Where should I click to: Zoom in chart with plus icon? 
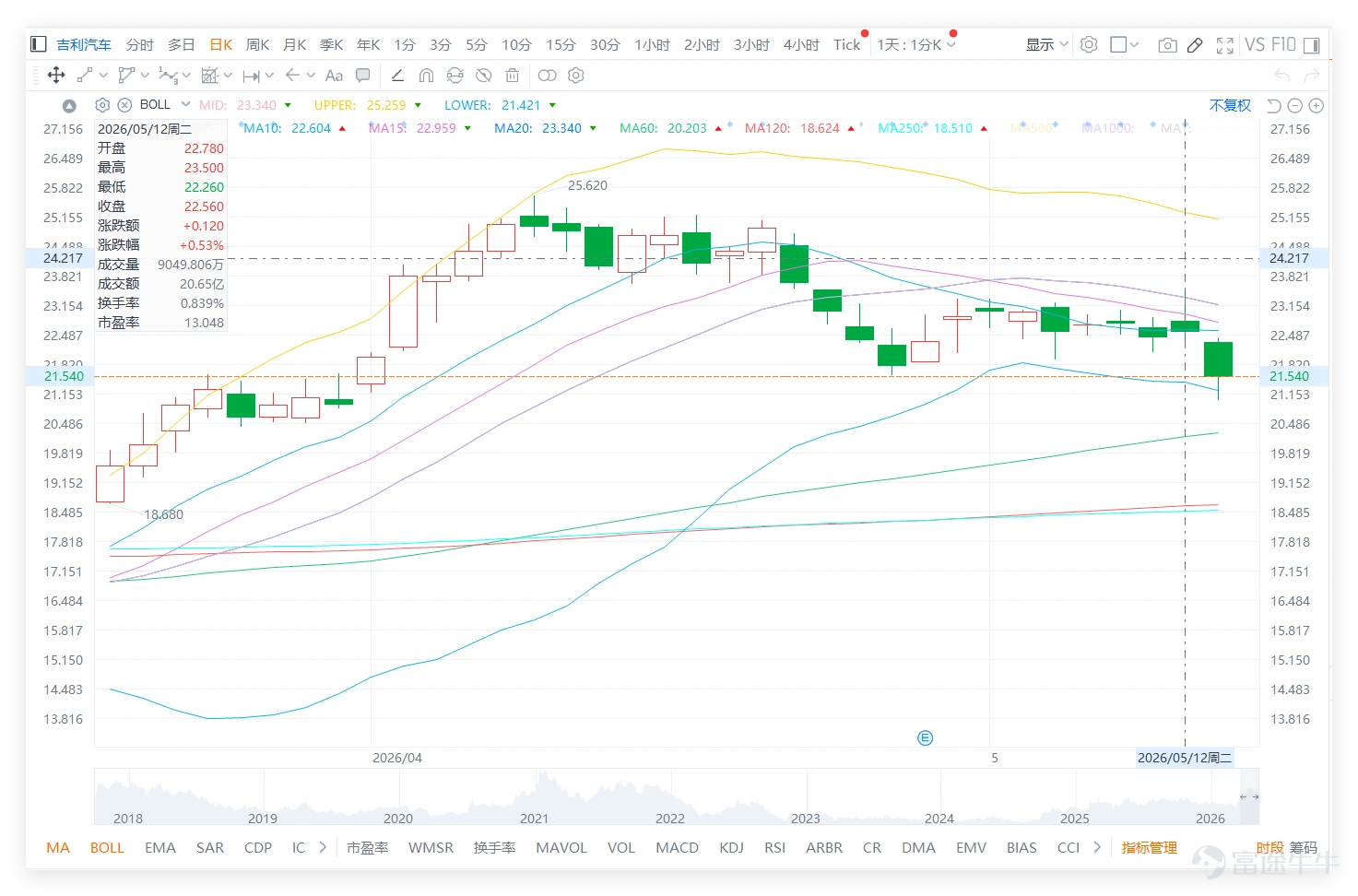click(1317, 106)
